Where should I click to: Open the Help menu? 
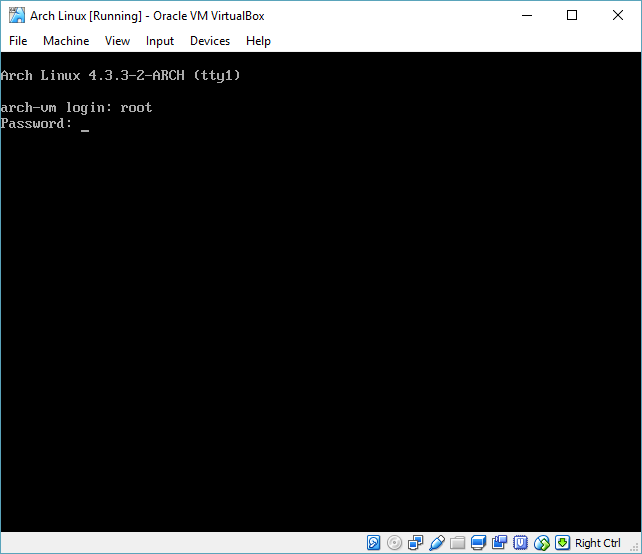pos(258,41)
